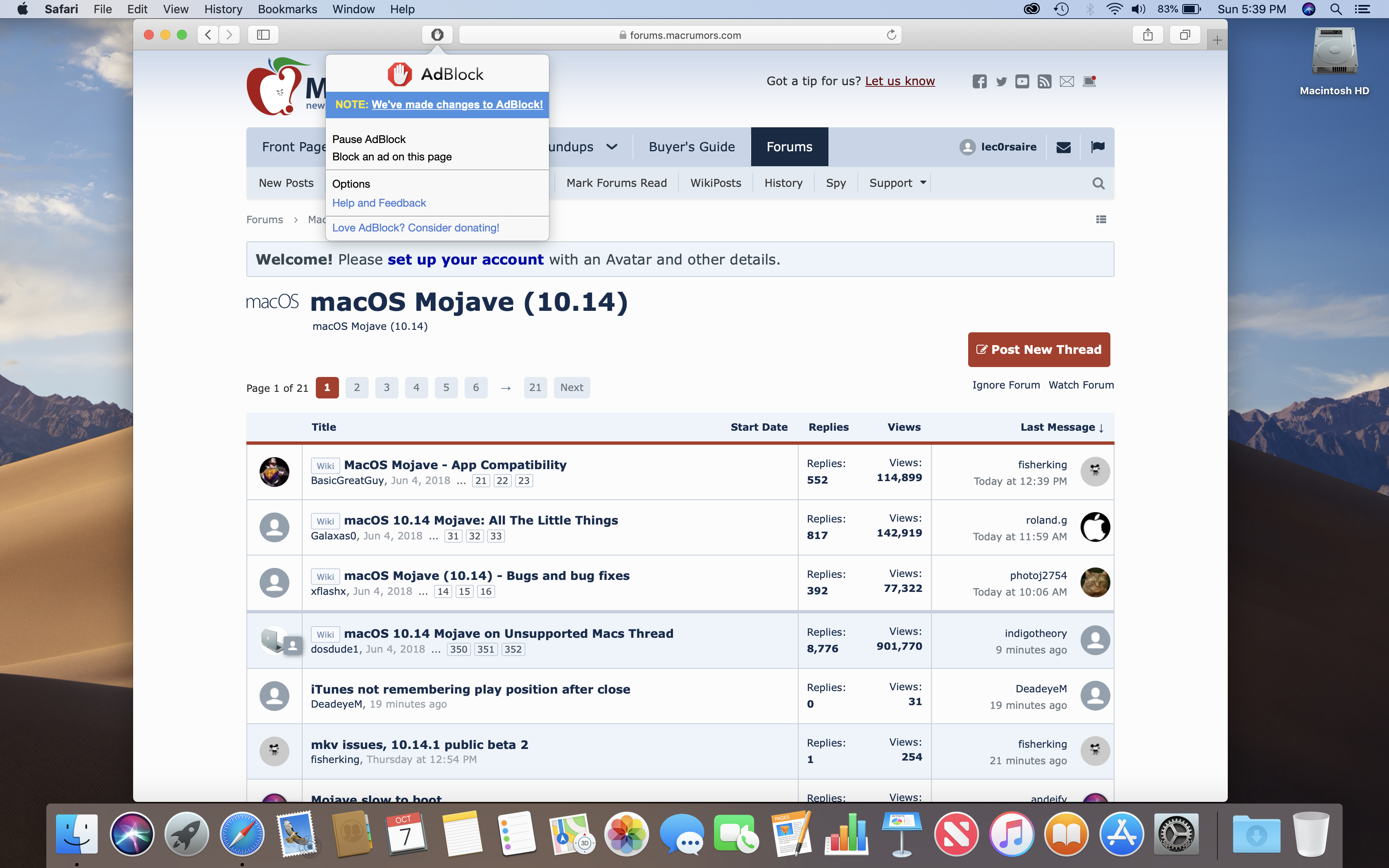Viewport: 1389px width, 868px height.
Task: Expand the Roundups chevron menu
Action: click(612, 147)
